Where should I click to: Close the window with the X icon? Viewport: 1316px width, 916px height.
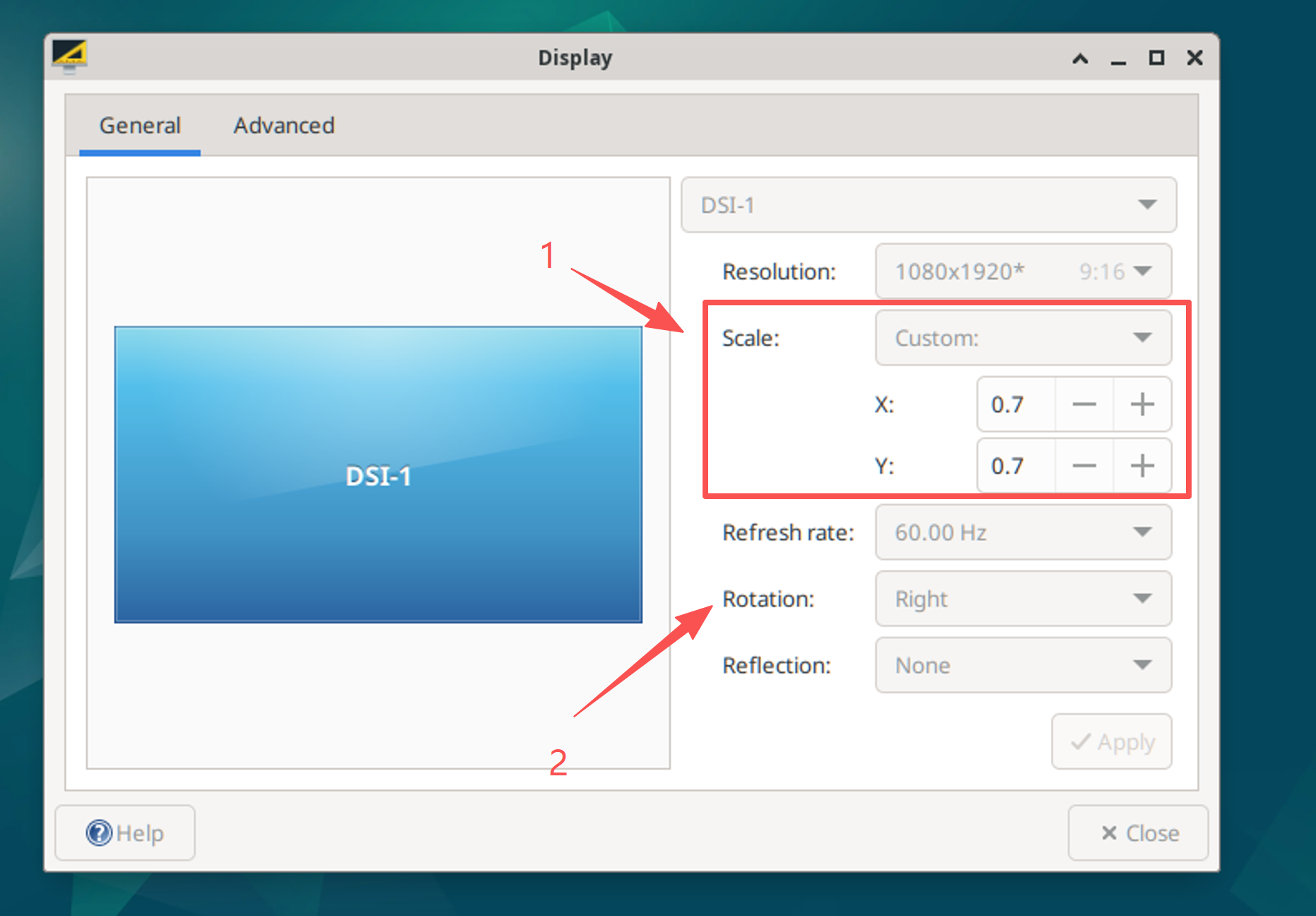click(x=1194, y=58)
